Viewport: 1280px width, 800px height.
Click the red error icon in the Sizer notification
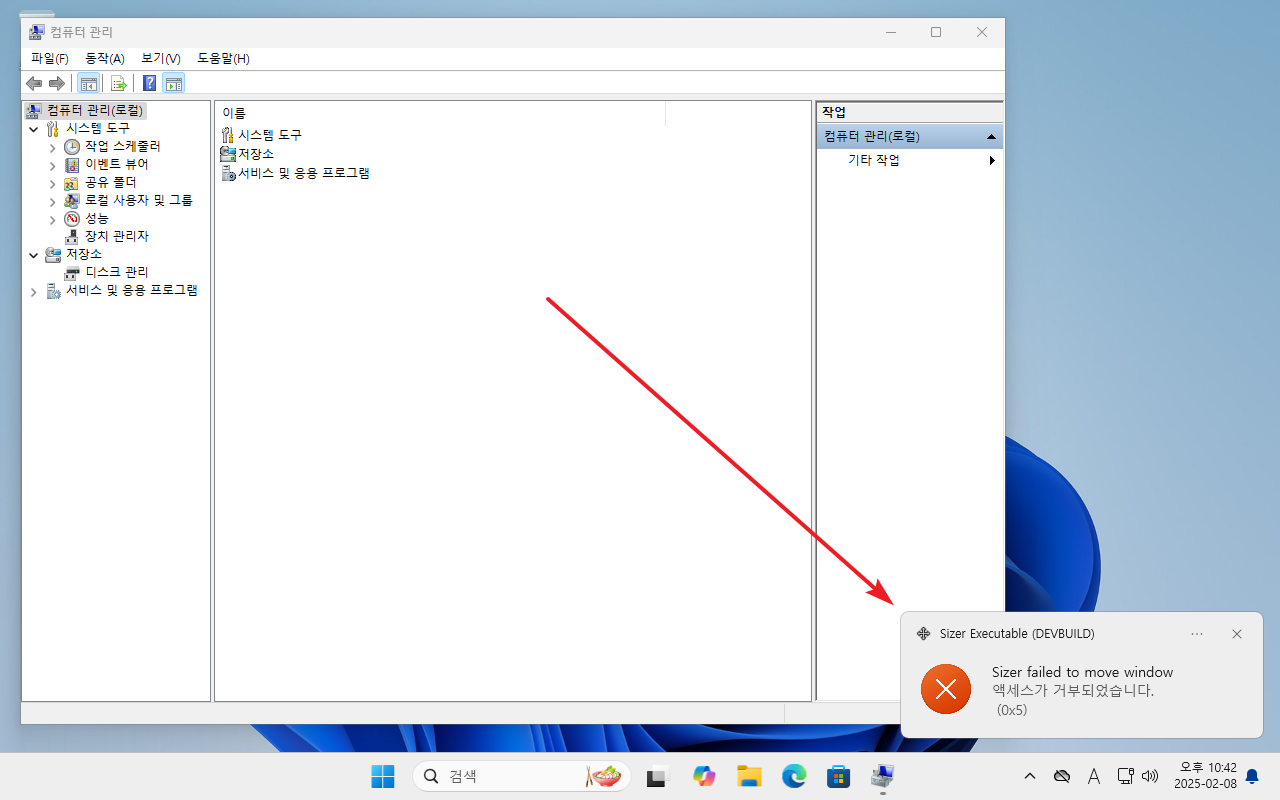pos(946,689)
